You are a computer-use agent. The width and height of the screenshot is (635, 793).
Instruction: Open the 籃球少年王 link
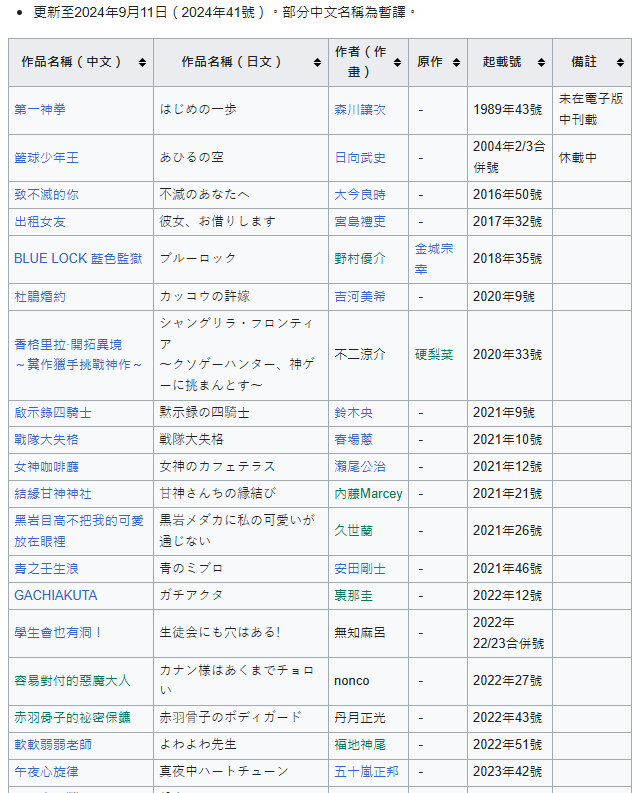tap(47, 158)
